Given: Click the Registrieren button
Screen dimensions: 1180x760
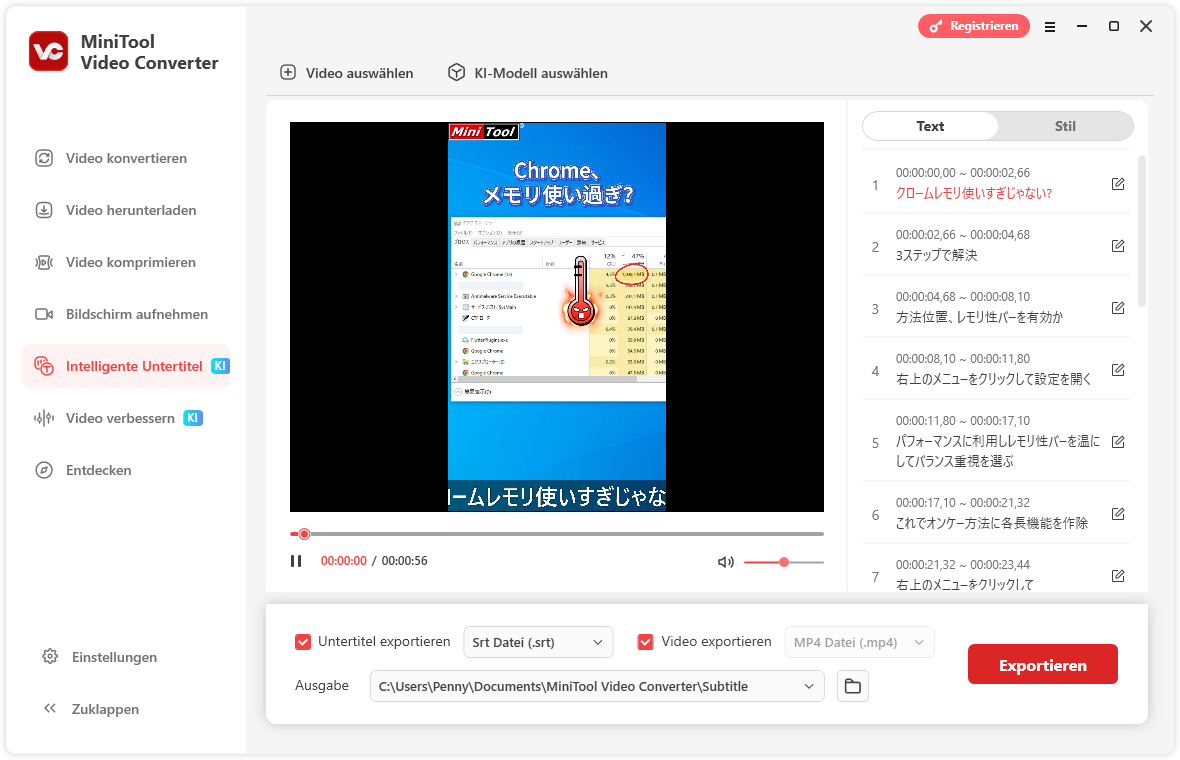Looking at the screenshot, I should pyautogui.click(x=974, y=26).
